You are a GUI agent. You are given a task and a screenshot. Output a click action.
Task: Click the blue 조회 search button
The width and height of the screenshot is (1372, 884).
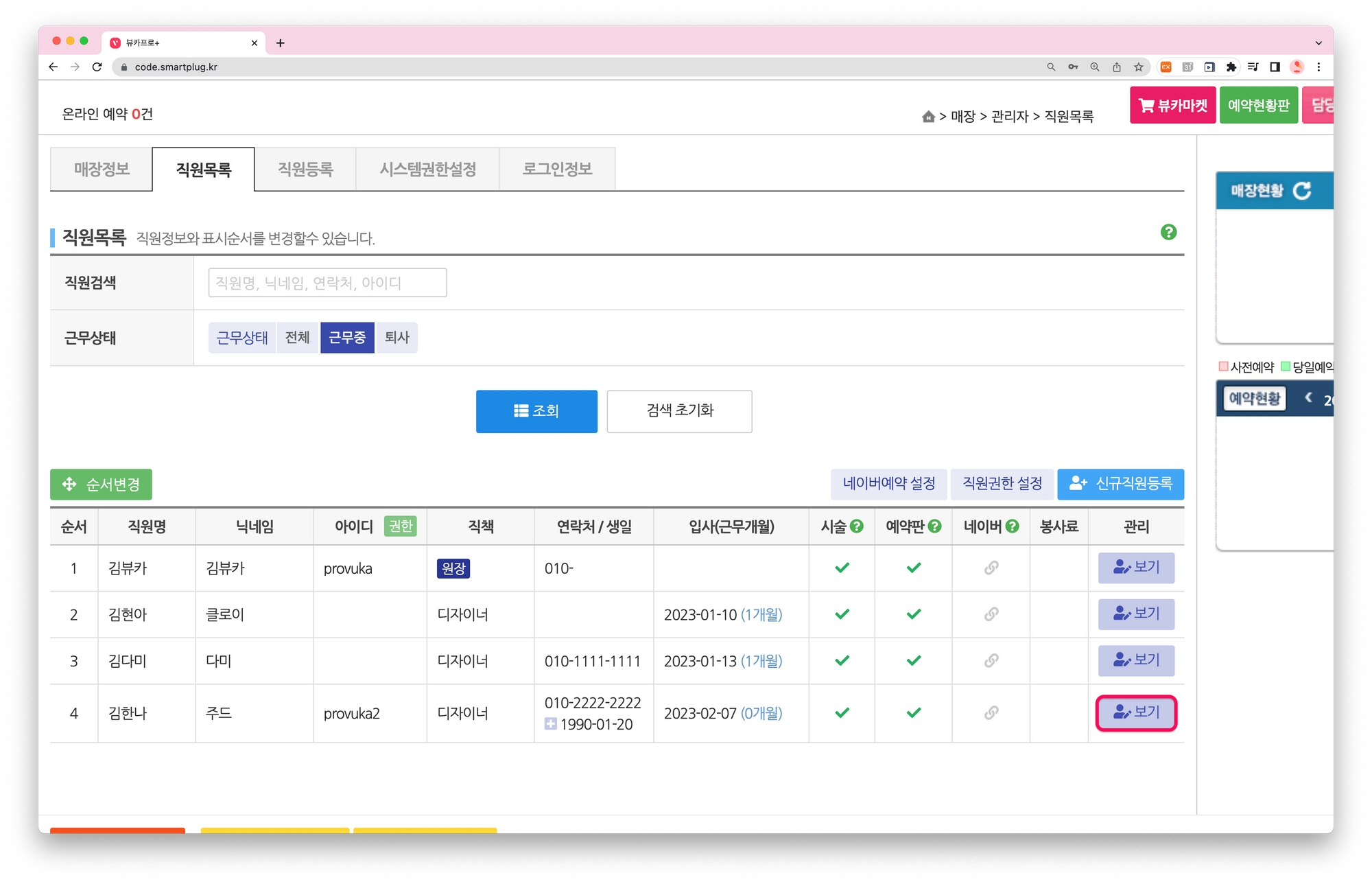tap(536, 411)
